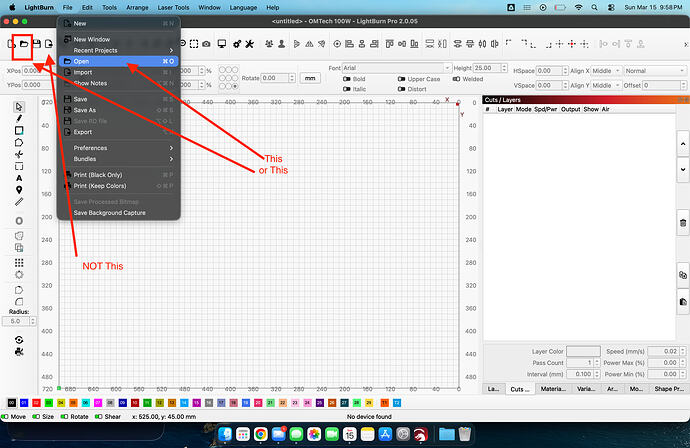The height and width of the screenshot is (448, 690).
Task: Select the Grid Array tool
Action: (19, 263)
